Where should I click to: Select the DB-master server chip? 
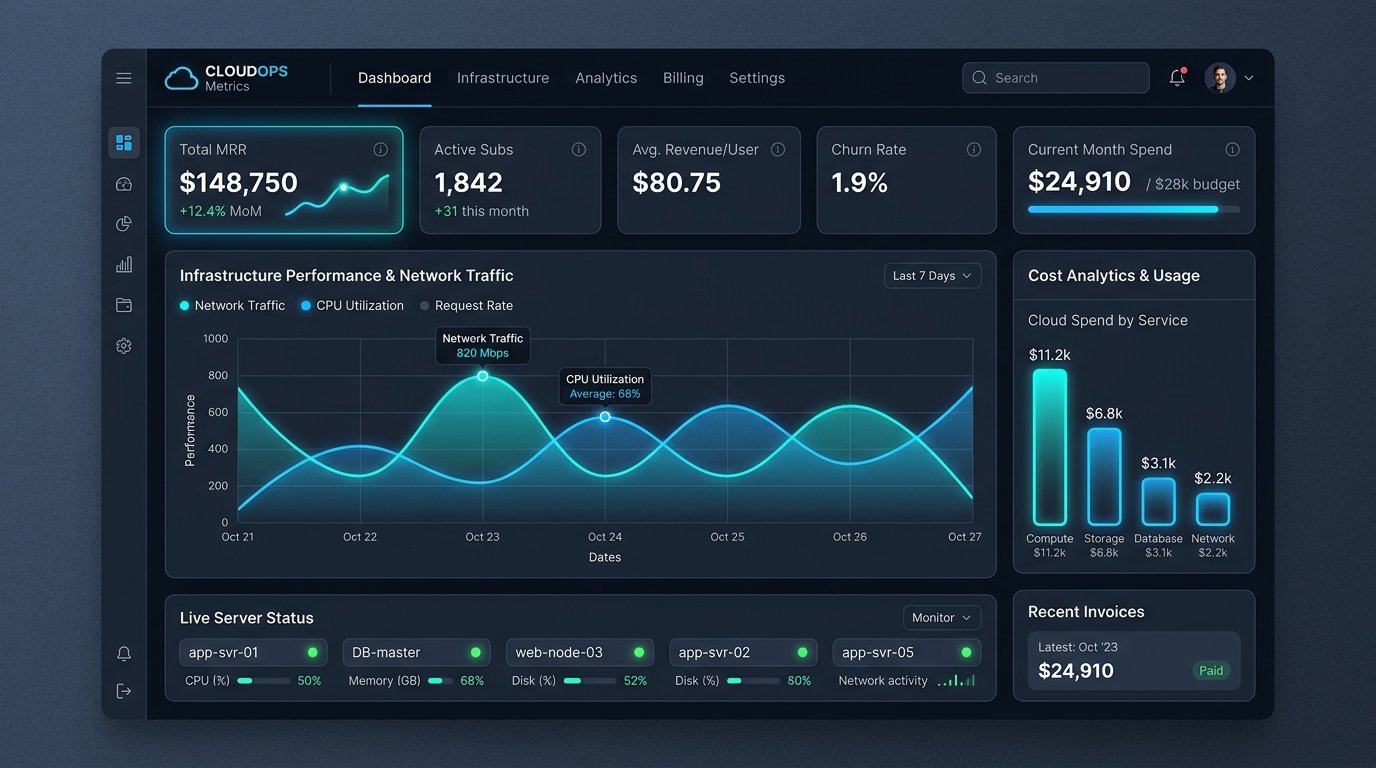click(x=416, y=652)
